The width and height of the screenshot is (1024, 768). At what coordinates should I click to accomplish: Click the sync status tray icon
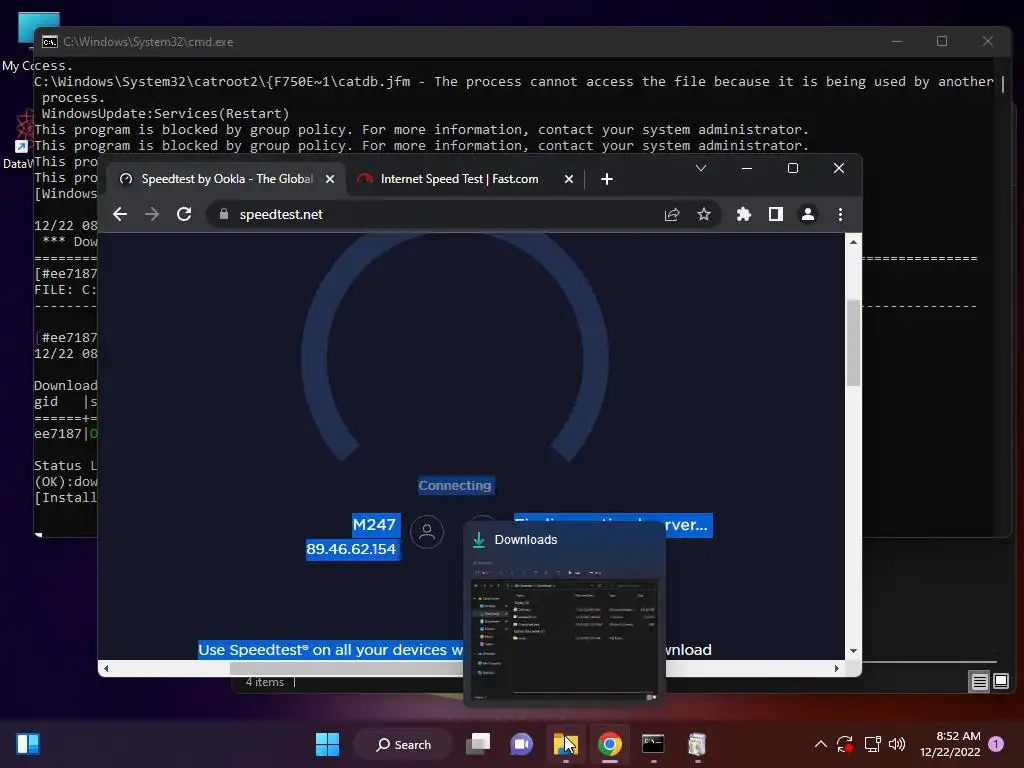pos(845,744)
